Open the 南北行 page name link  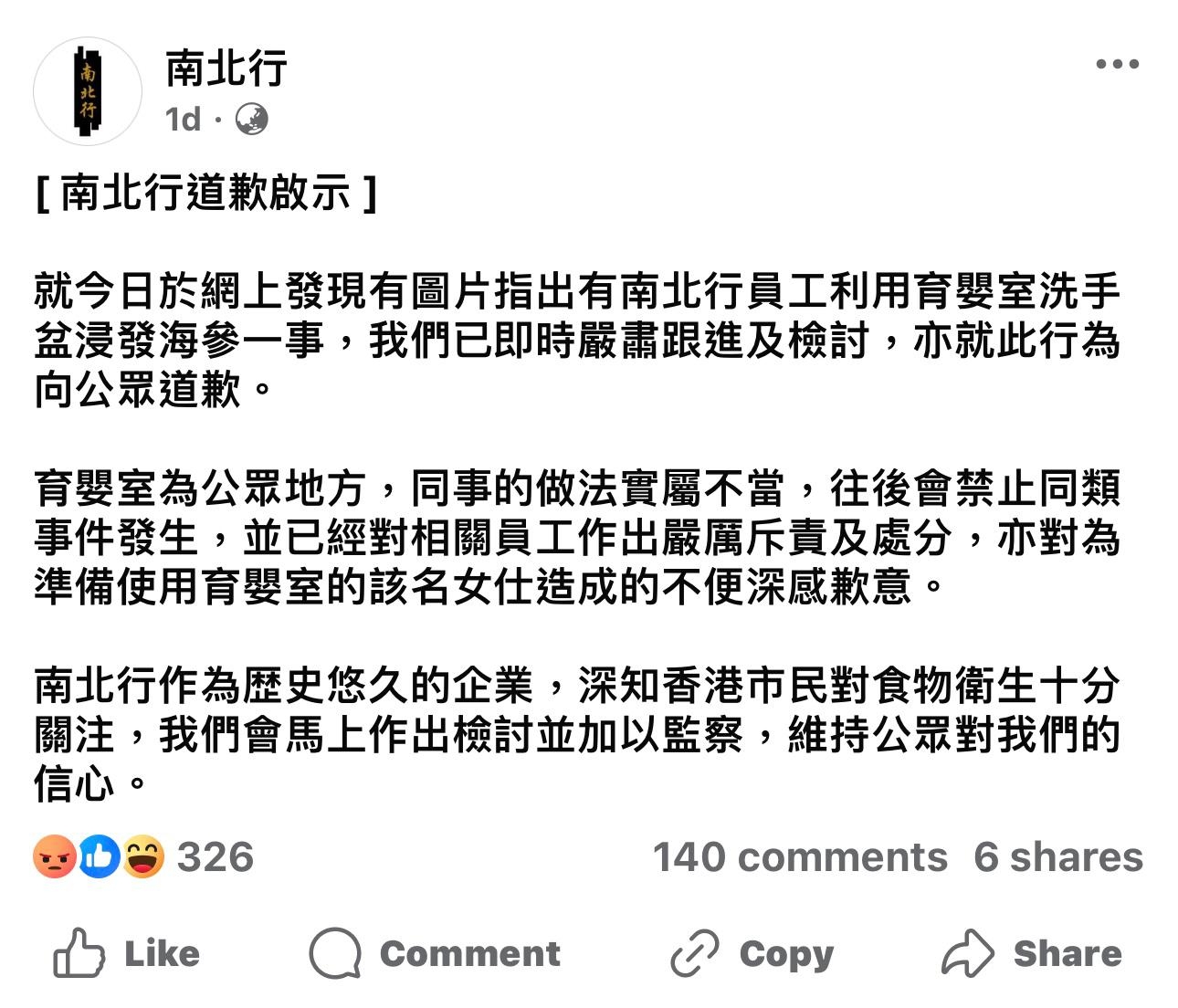point(226,68)
